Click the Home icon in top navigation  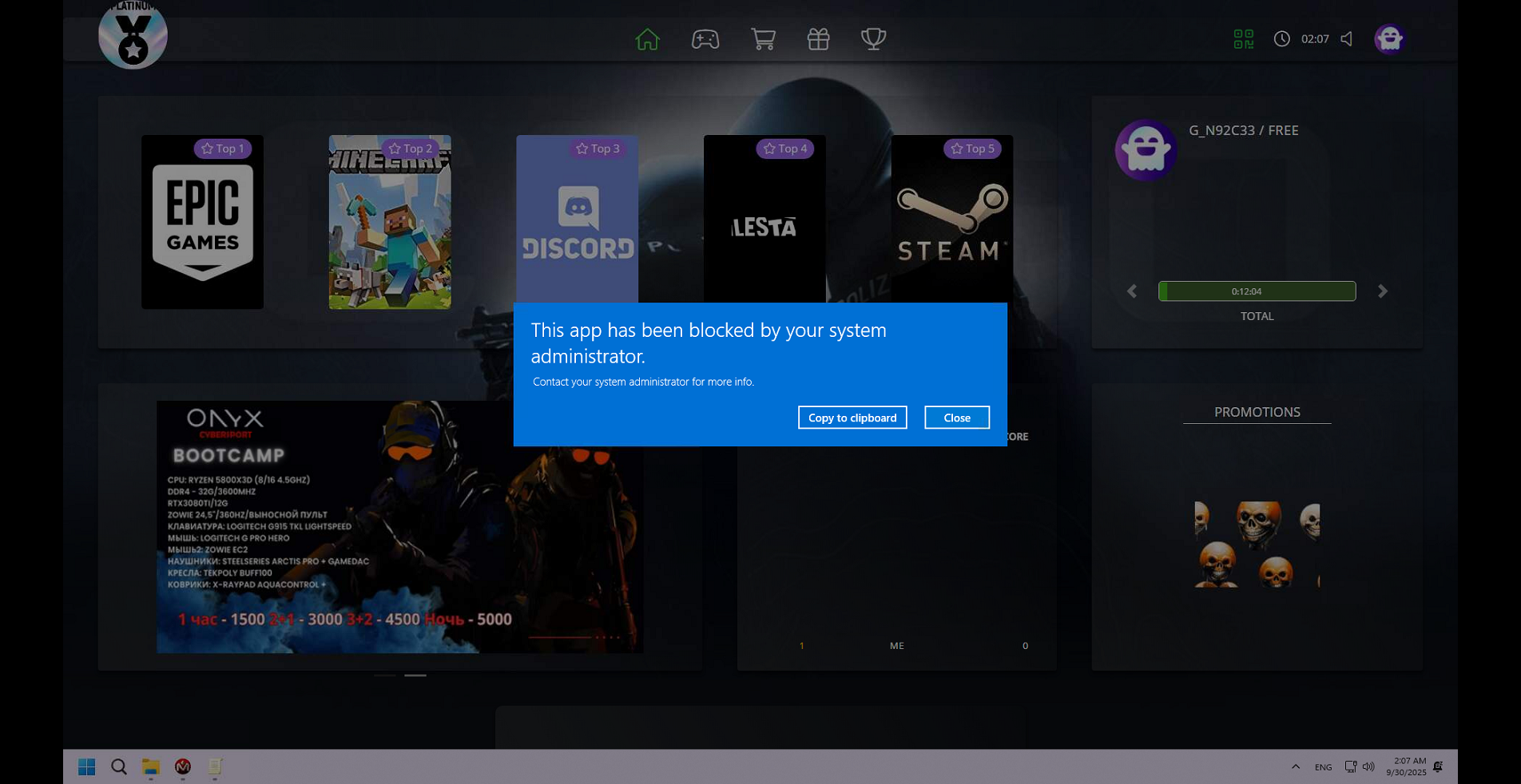point(647,39)
